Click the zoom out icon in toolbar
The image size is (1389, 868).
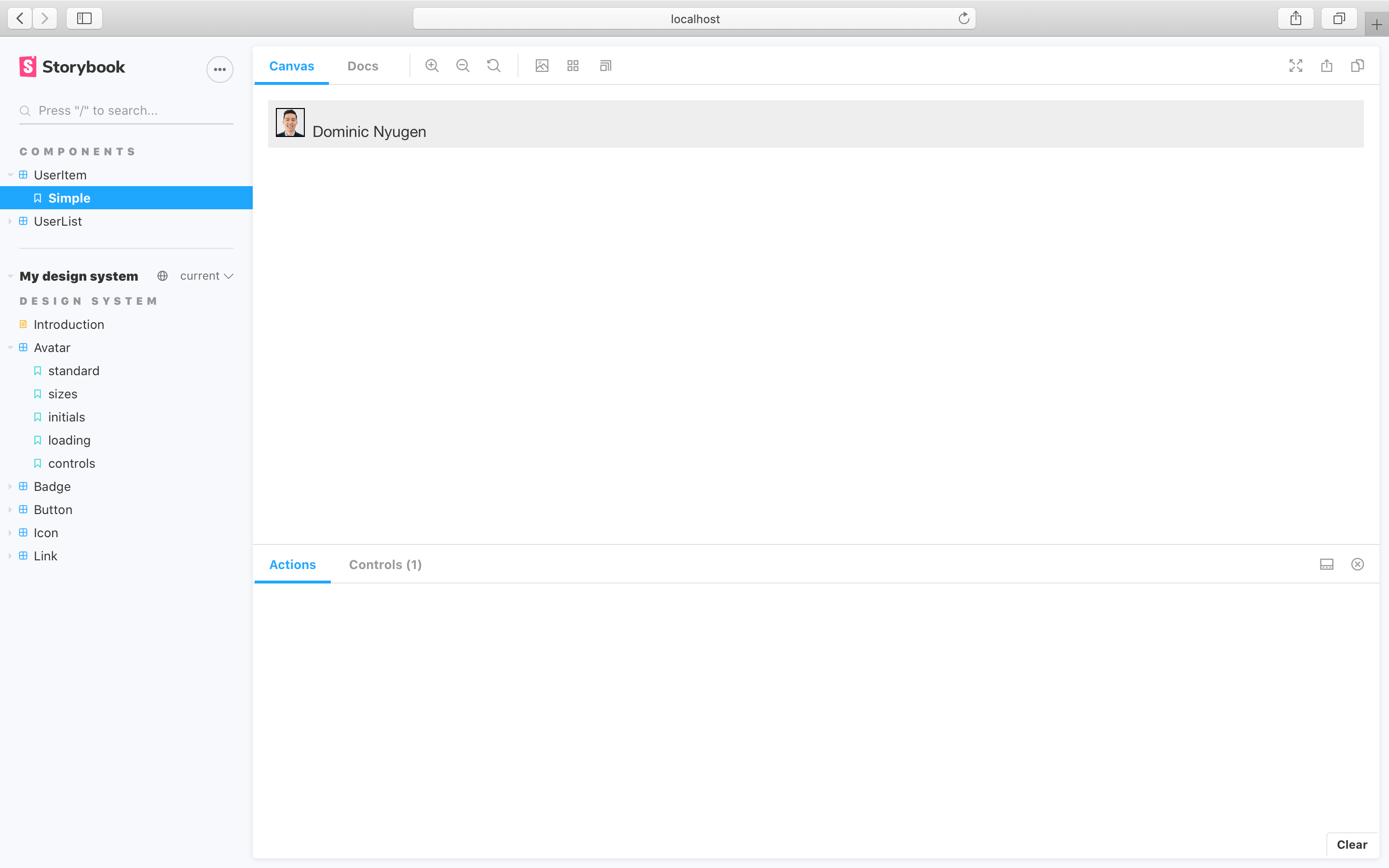(462, 66)
